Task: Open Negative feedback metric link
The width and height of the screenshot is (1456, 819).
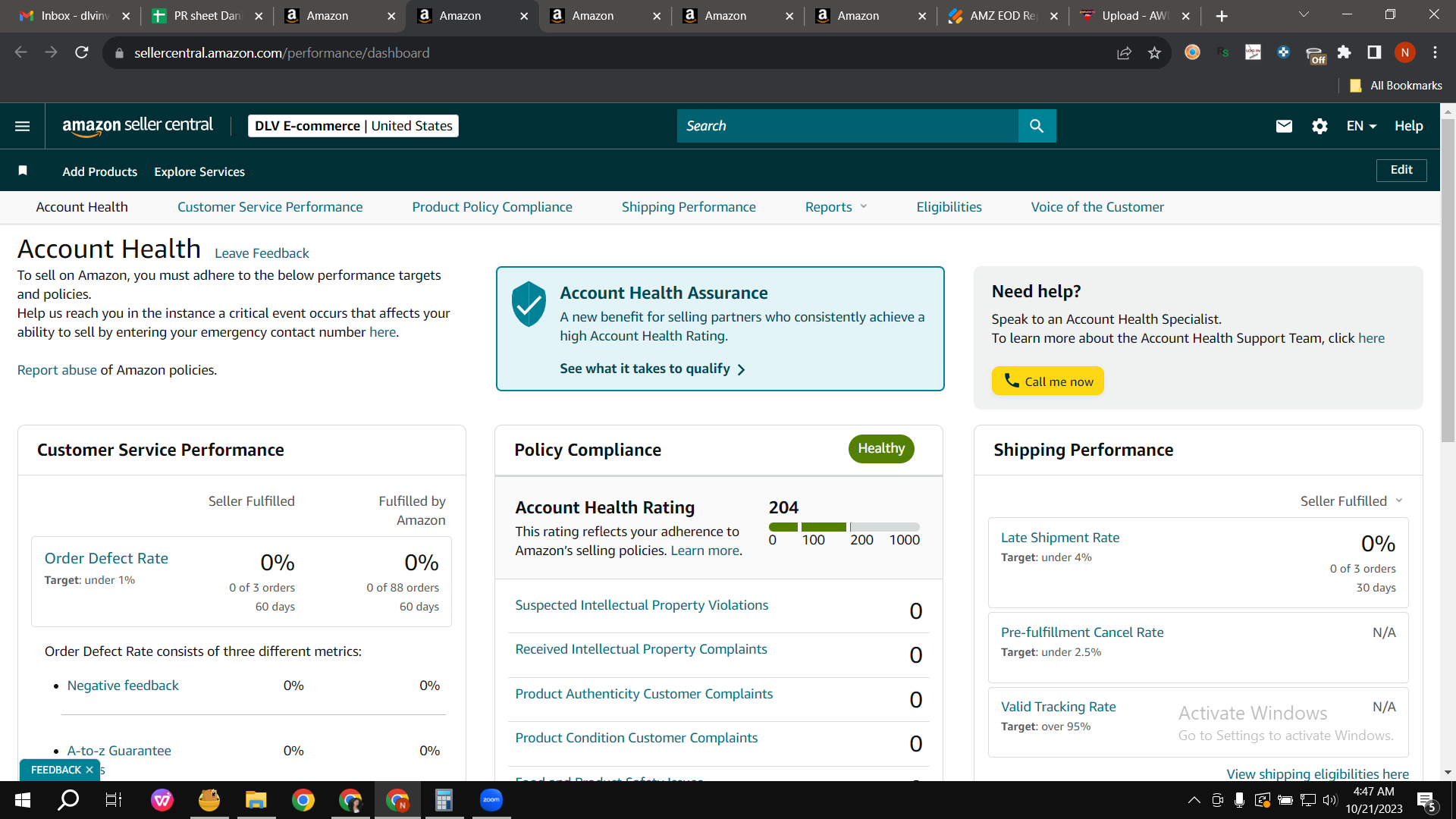Action: (x=123, y=686)
